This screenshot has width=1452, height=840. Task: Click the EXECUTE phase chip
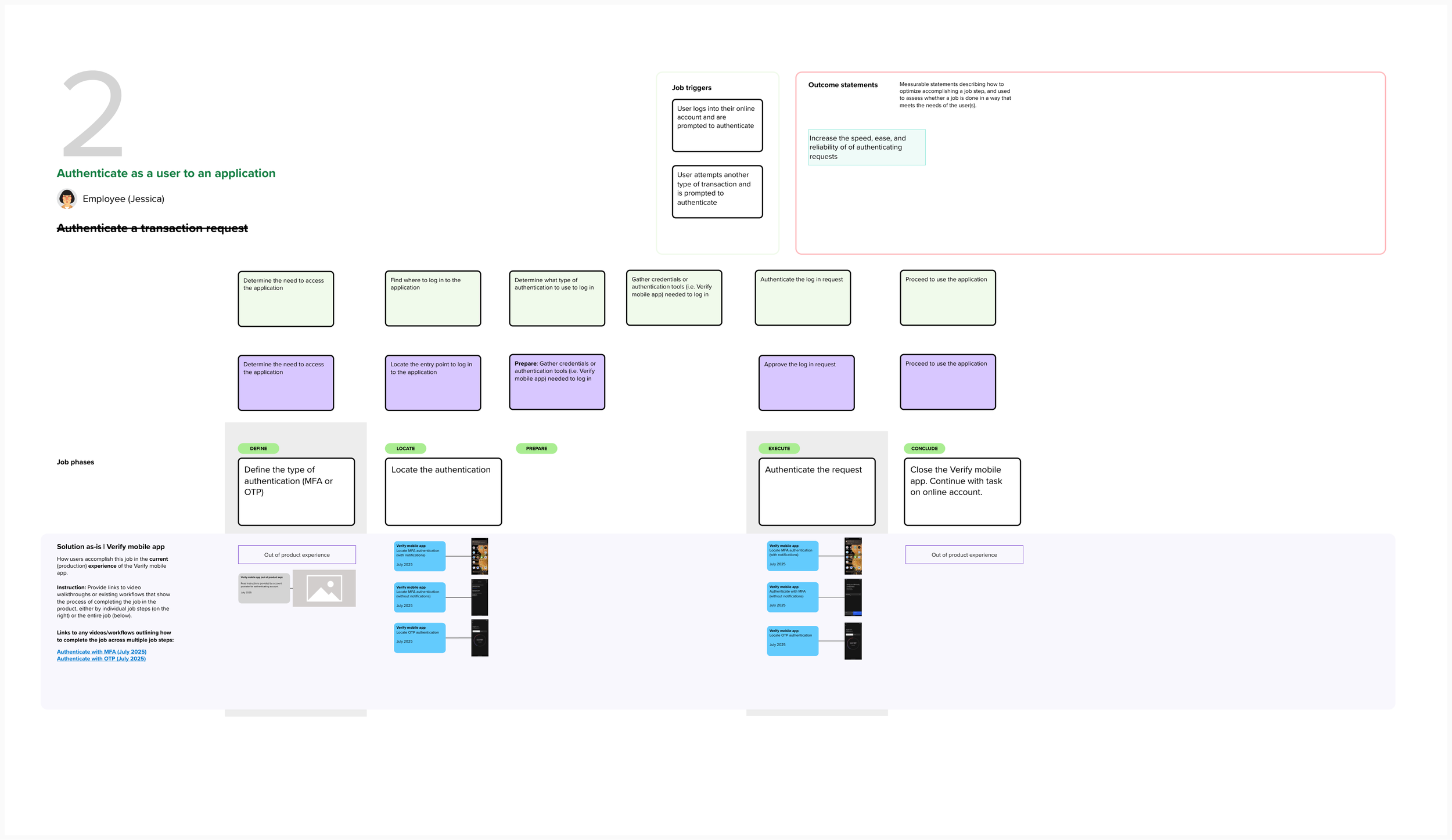point(779,448)
